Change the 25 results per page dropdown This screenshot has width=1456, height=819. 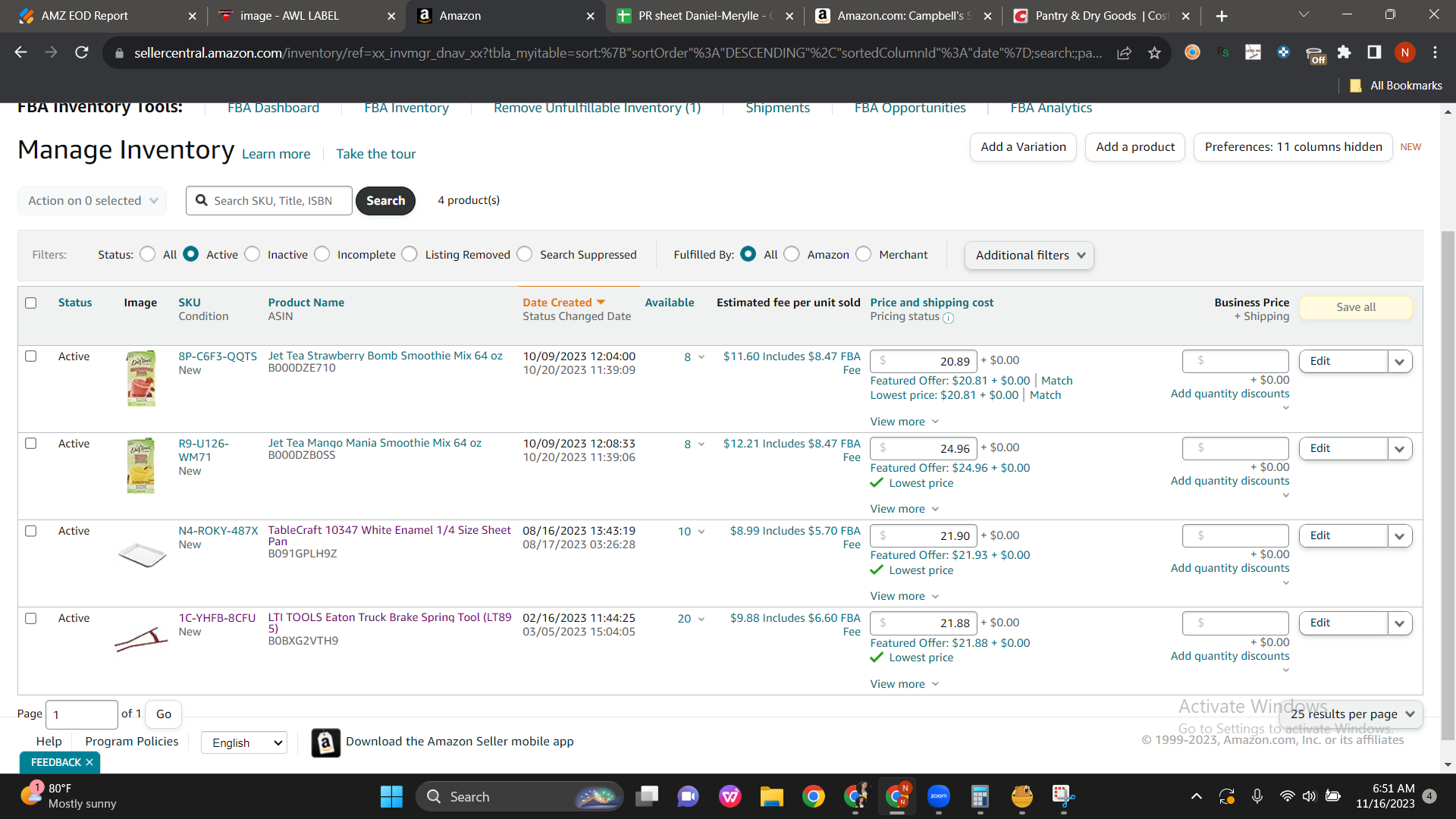1352,714
